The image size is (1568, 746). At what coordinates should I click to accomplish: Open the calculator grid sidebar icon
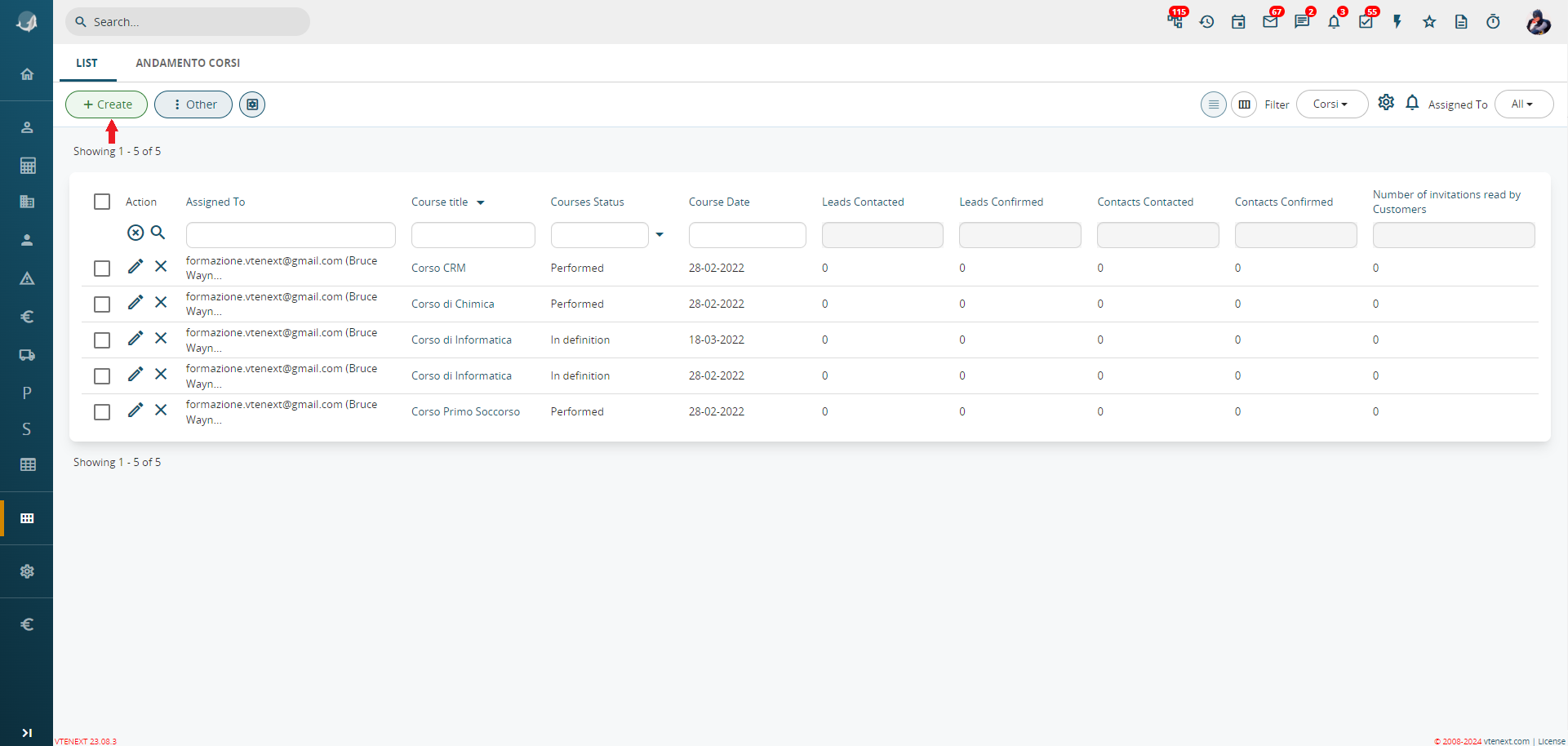[x=27, y=166]
